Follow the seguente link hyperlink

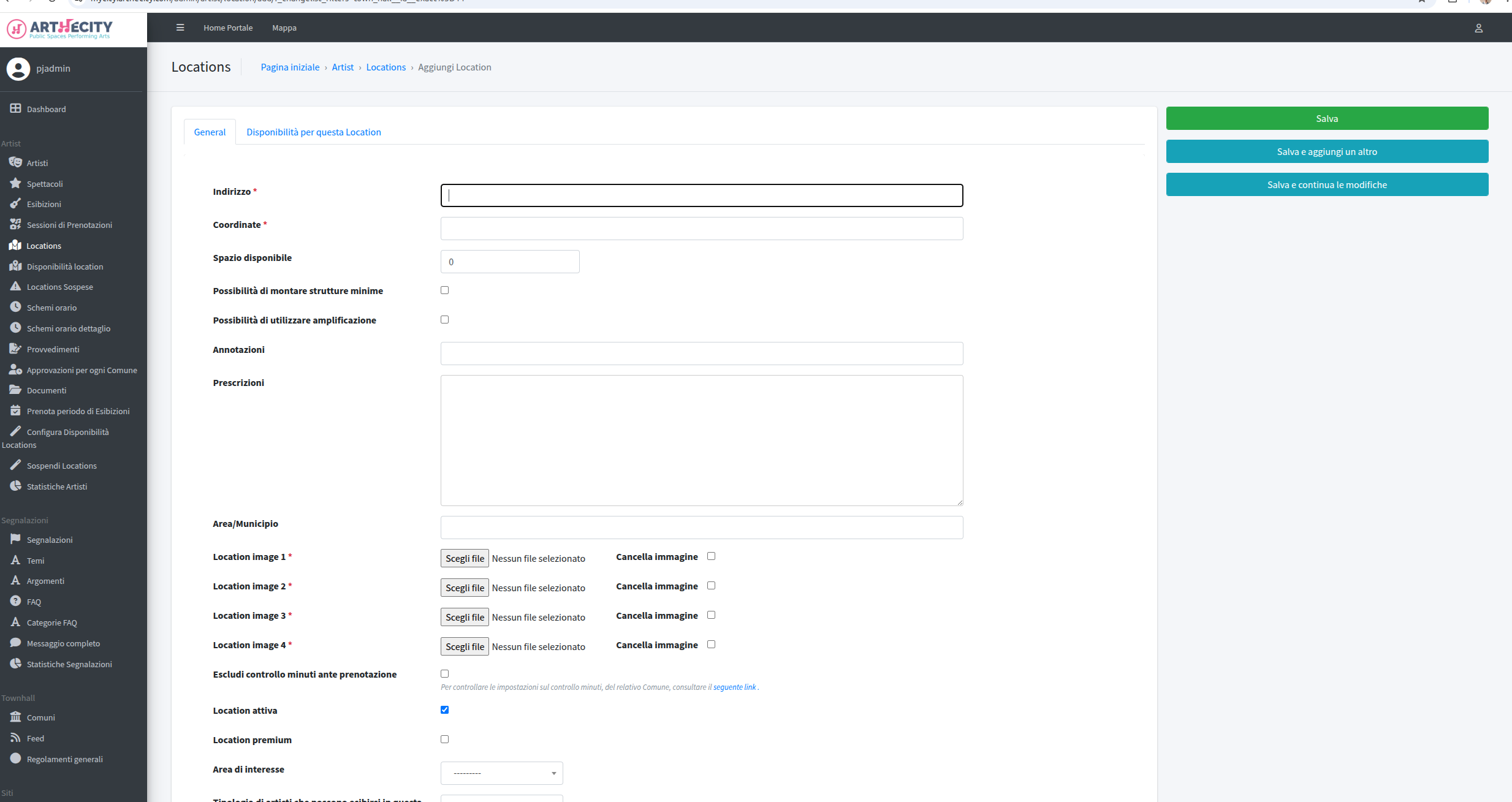[x=734, y=687]
